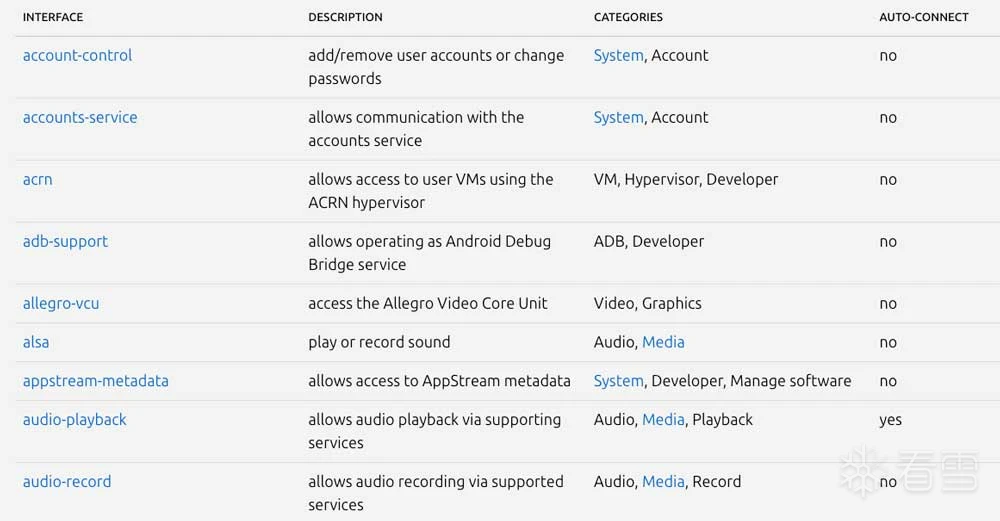Follow the allegro-vcu interface link
1000x521 pixels.
(x=61, y=304)
